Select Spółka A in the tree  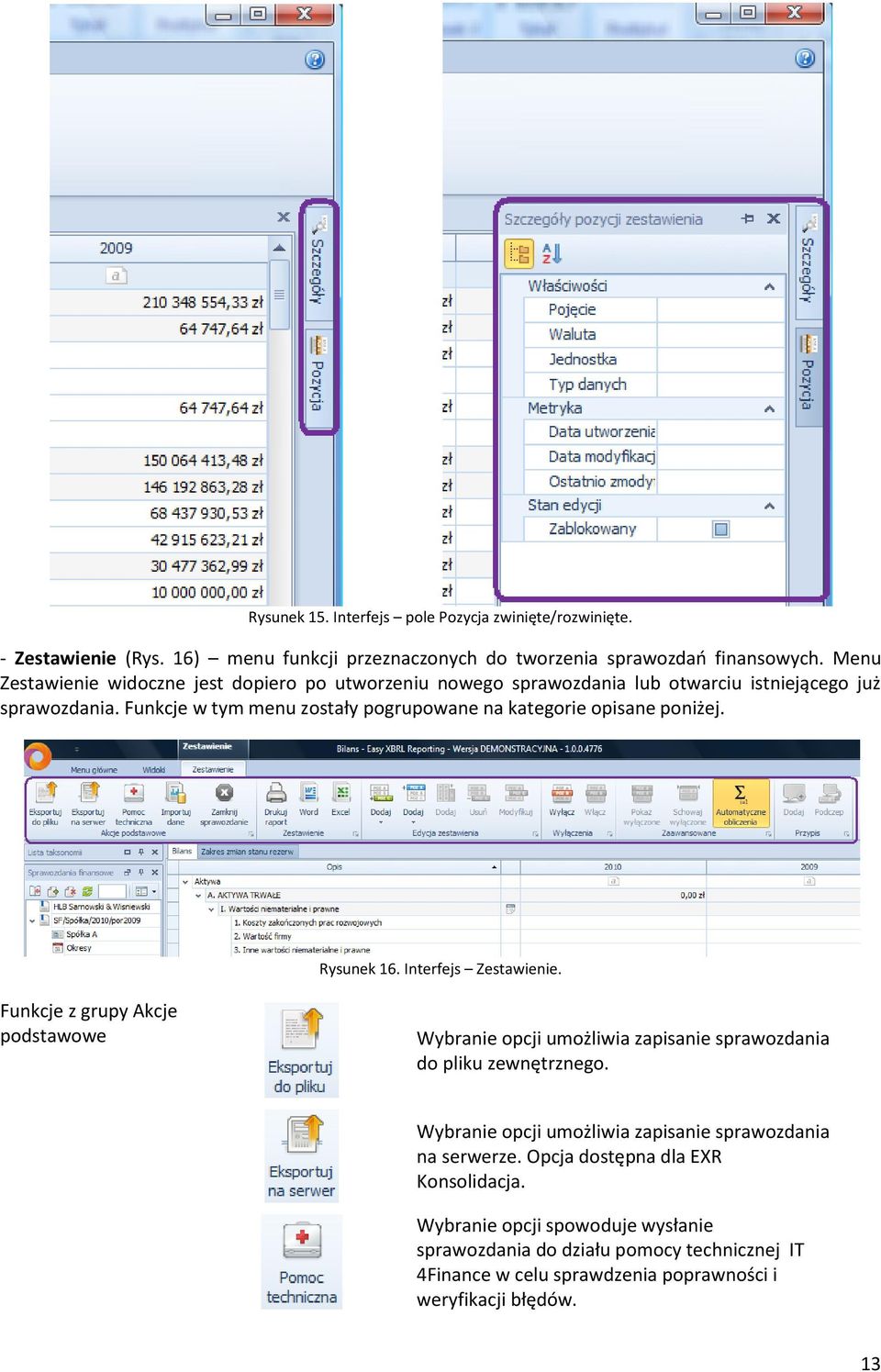(x=81, y=934)
